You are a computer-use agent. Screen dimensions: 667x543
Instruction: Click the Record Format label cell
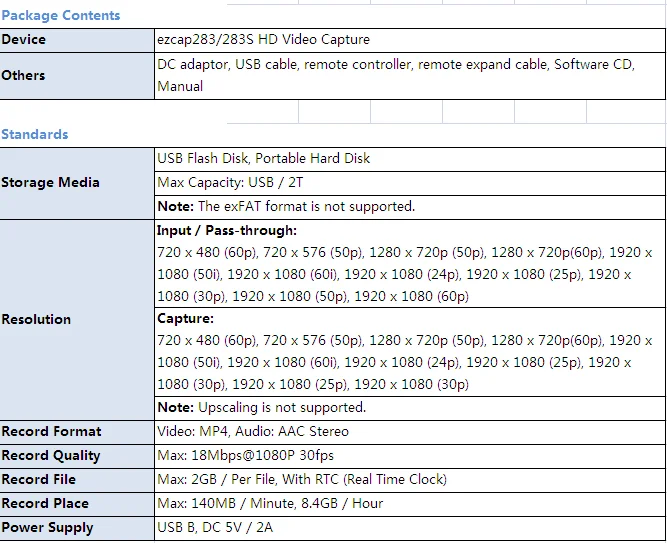click(52, 431)
